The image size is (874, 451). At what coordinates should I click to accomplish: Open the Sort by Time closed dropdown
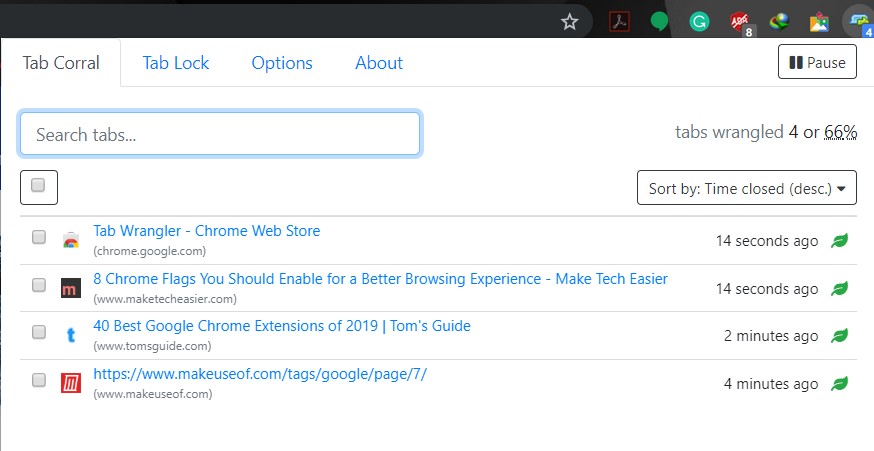coord(746,188)
